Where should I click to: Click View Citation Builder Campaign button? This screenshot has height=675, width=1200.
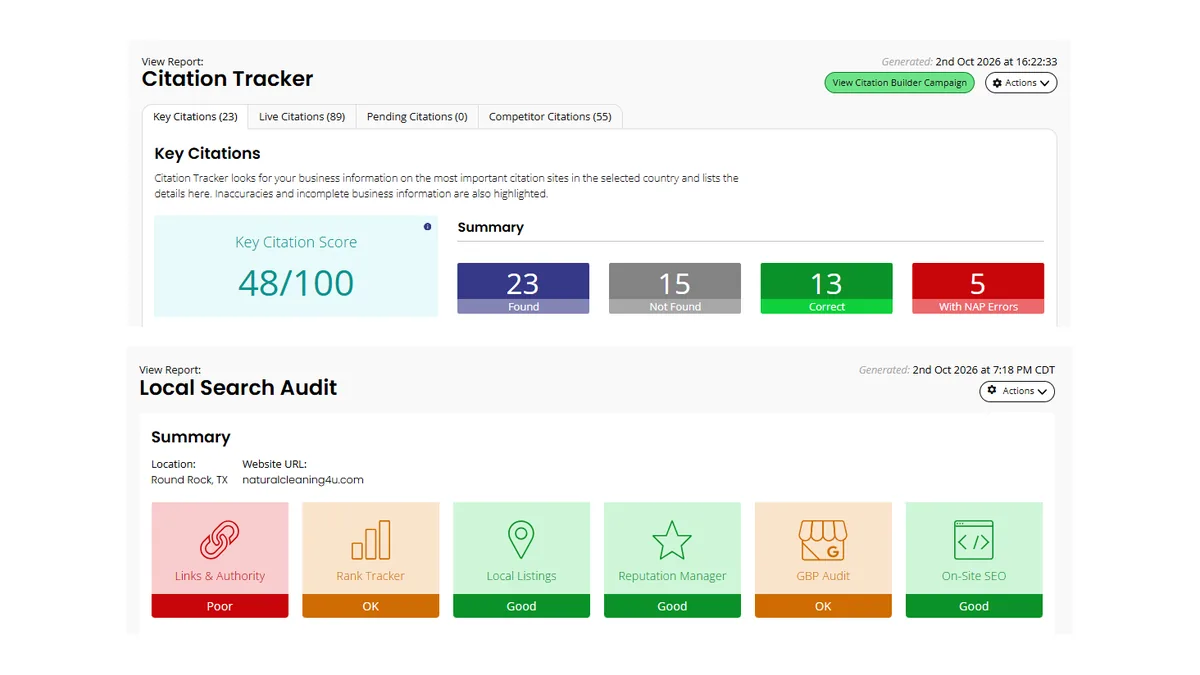pyautogui.click(x=900, y=83)
